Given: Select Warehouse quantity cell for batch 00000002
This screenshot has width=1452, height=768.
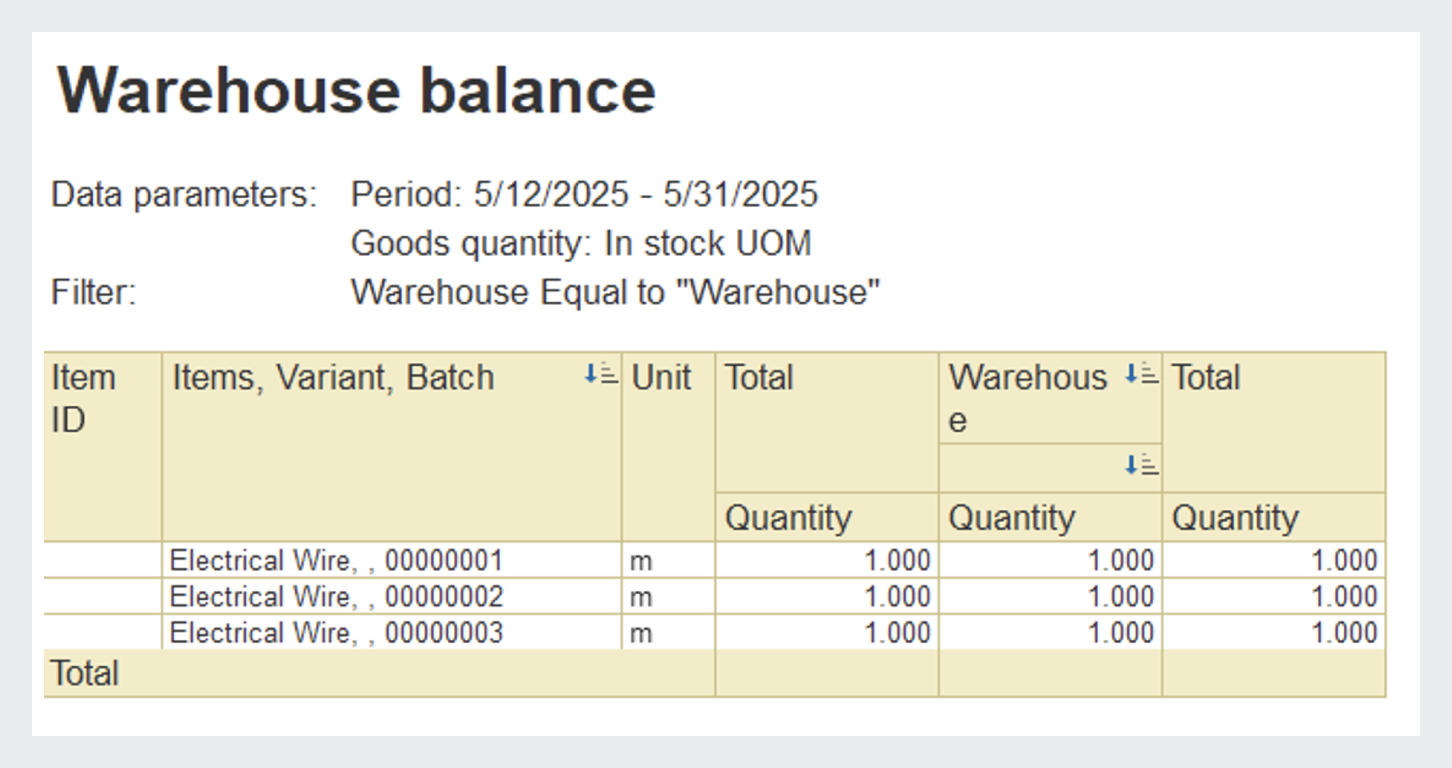Looking at the screenshot, I should coord(1050,597).
